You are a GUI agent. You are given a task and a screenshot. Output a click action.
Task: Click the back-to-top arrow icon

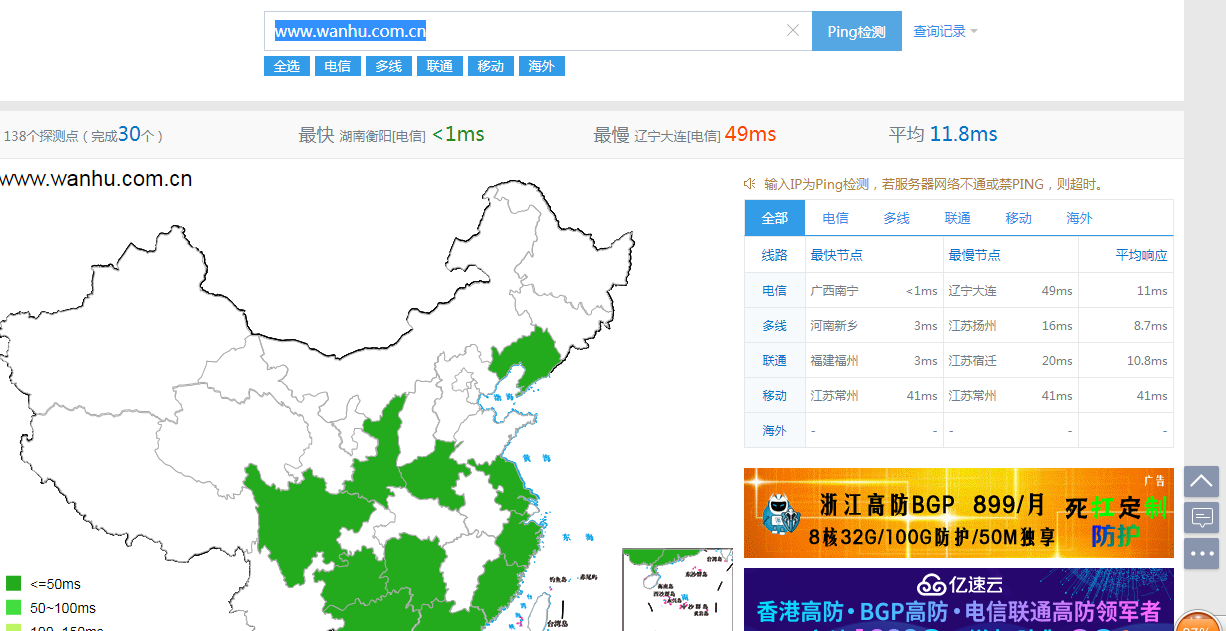(1201, 481)
